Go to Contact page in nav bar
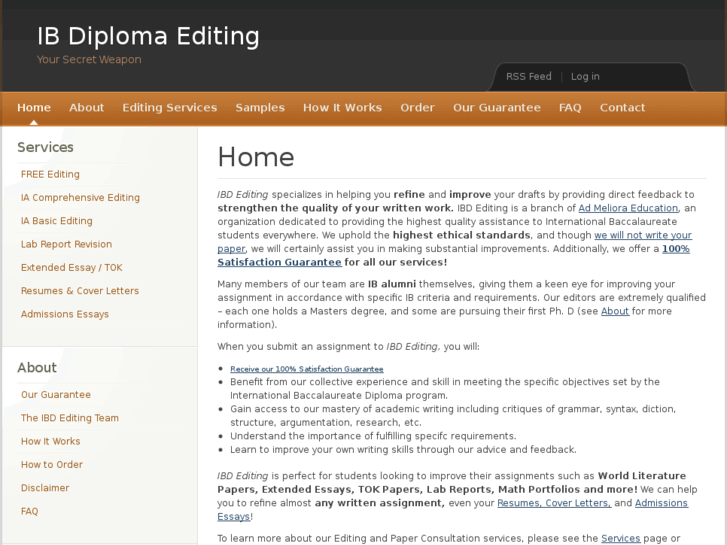The image size is (727, 545). [x=622, y=108]
